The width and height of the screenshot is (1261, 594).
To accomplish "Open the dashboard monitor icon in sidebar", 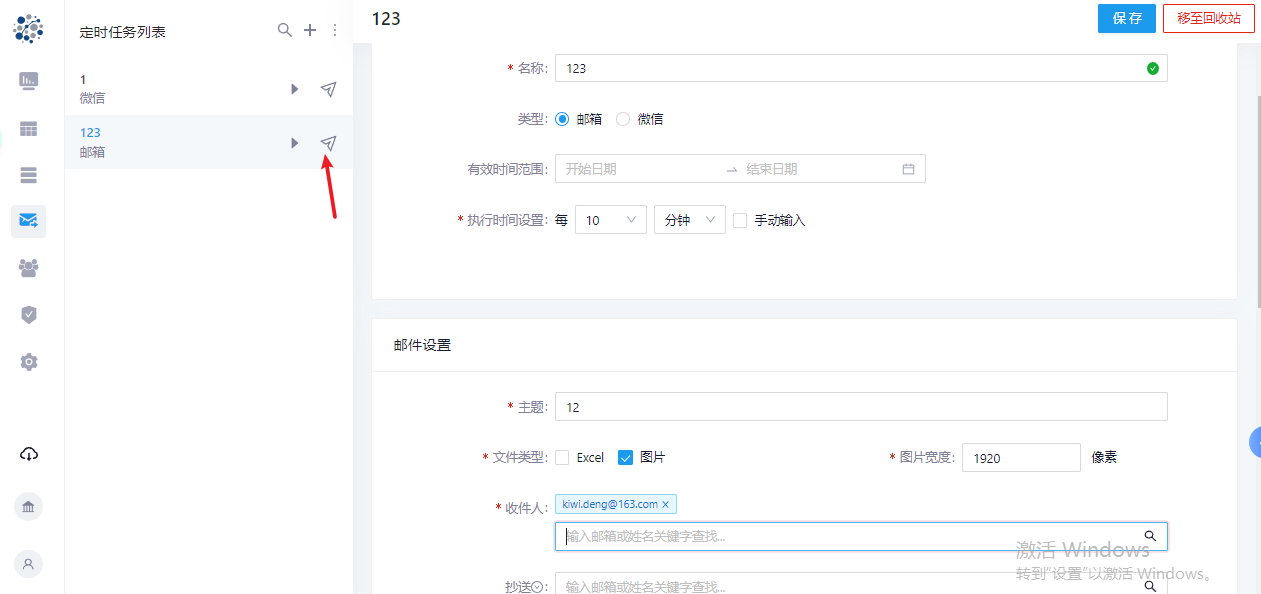I will pos(28,81).
